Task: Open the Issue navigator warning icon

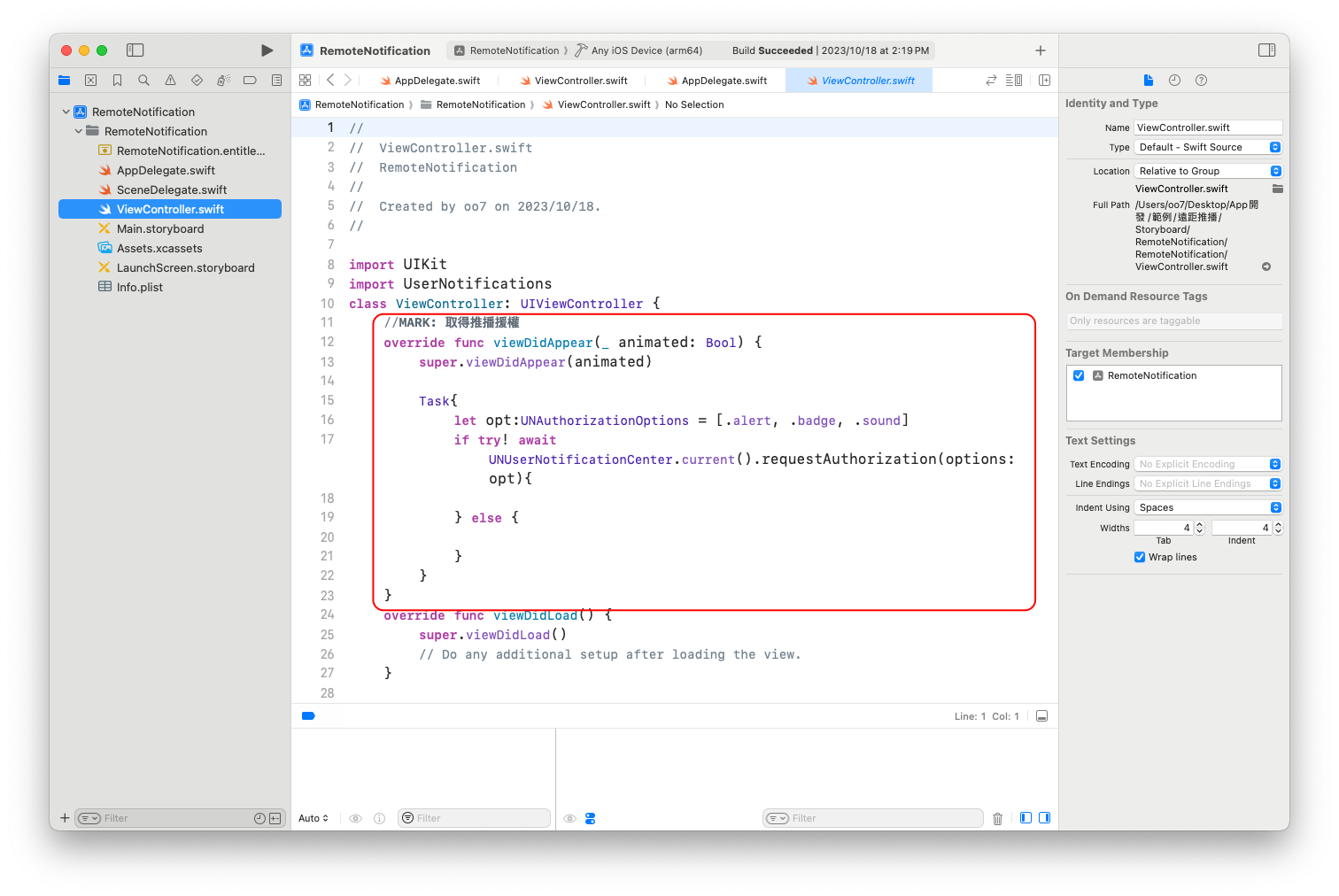Action: pyautogui.click(x=170, y=81)
